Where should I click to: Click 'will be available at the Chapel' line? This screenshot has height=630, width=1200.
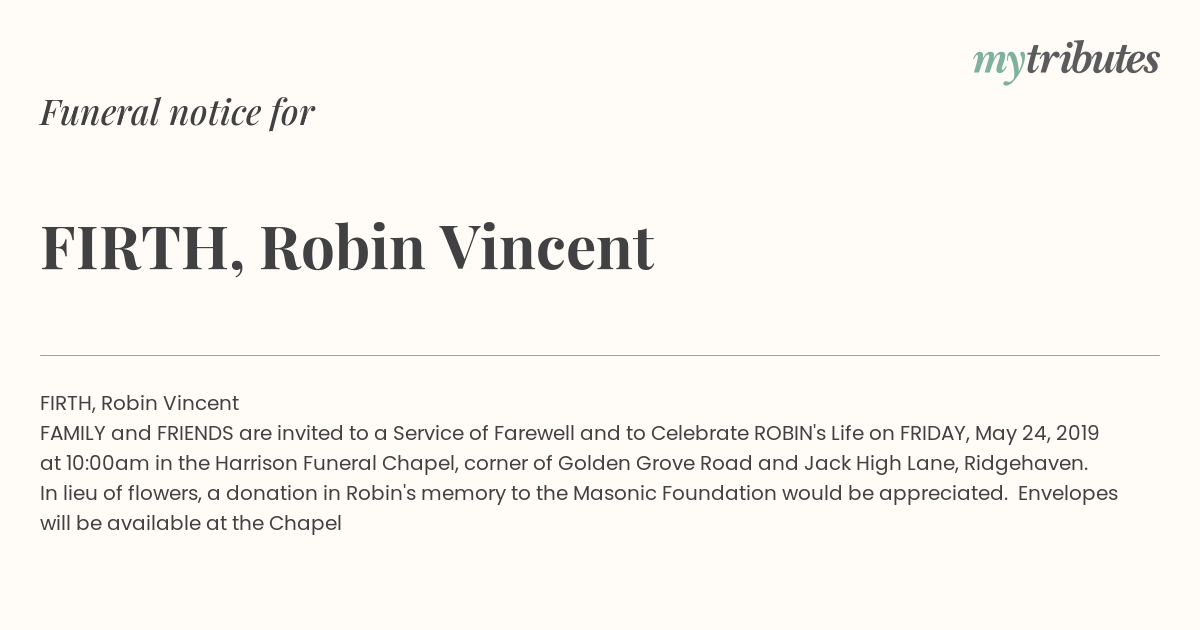[x=191, y=524]
